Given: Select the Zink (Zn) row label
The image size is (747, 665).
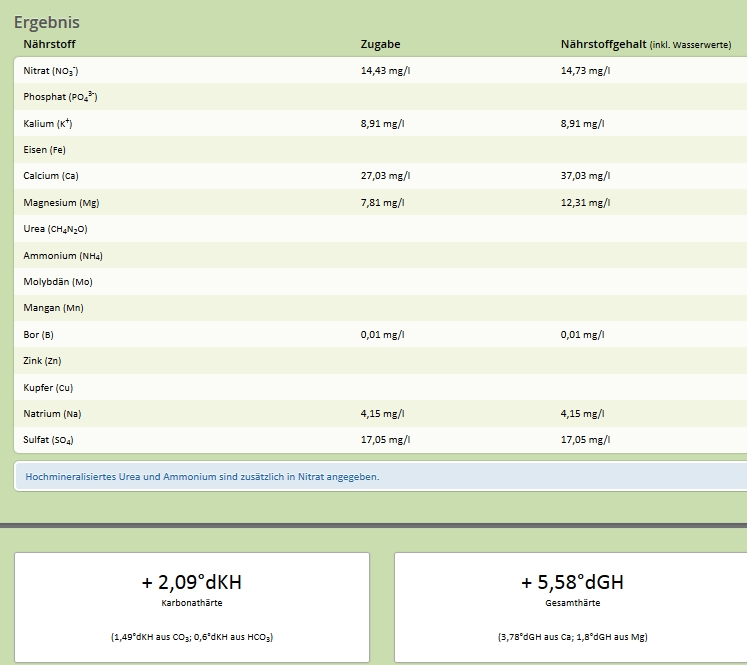Looking at the screenshot, I should tap(42, 361).
